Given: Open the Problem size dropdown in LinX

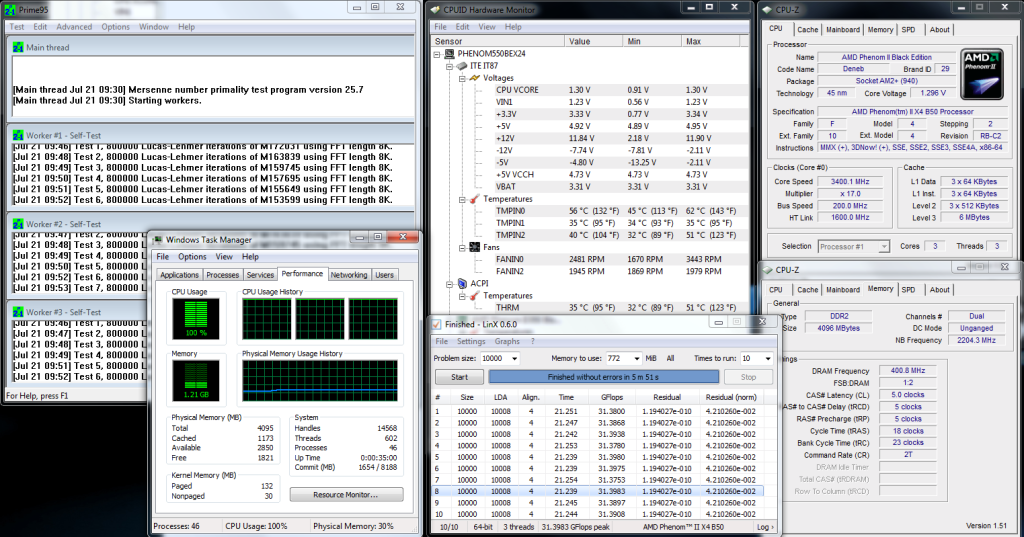Looking at the screenshot, I should (515, 359).
